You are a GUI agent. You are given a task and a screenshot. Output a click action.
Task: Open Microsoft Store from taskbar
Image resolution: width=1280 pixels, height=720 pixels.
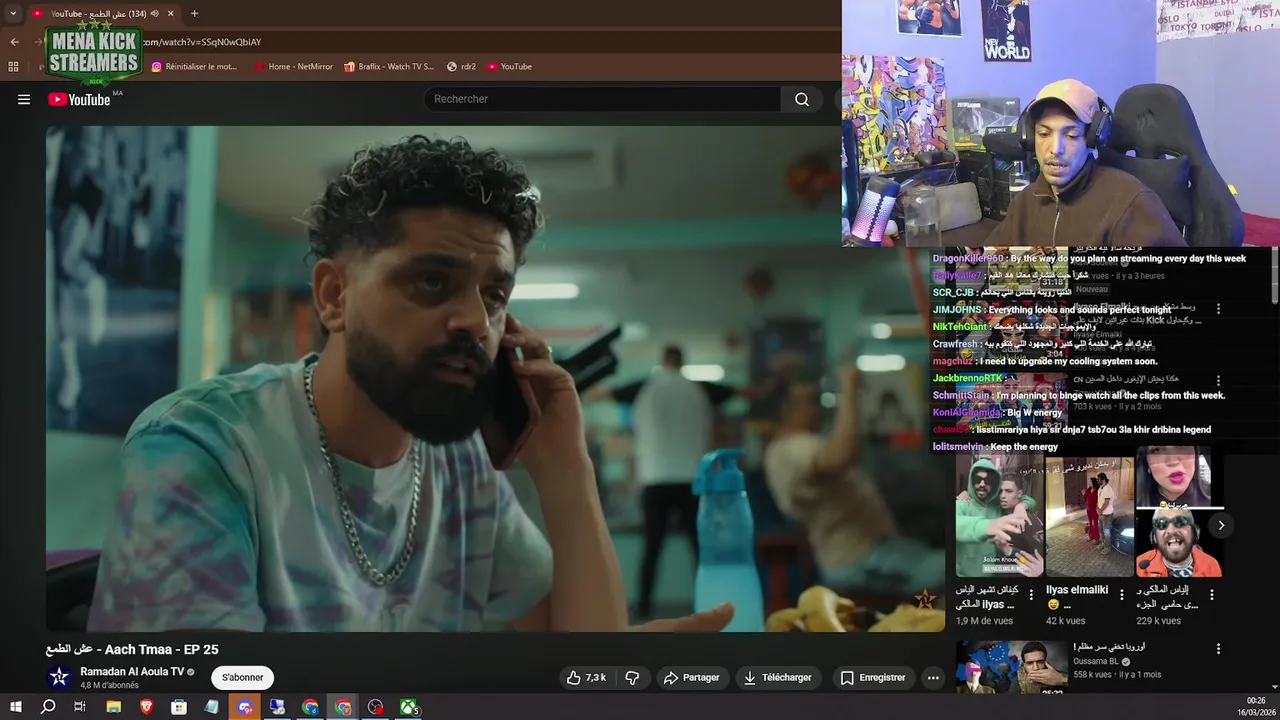click(179, 707)
